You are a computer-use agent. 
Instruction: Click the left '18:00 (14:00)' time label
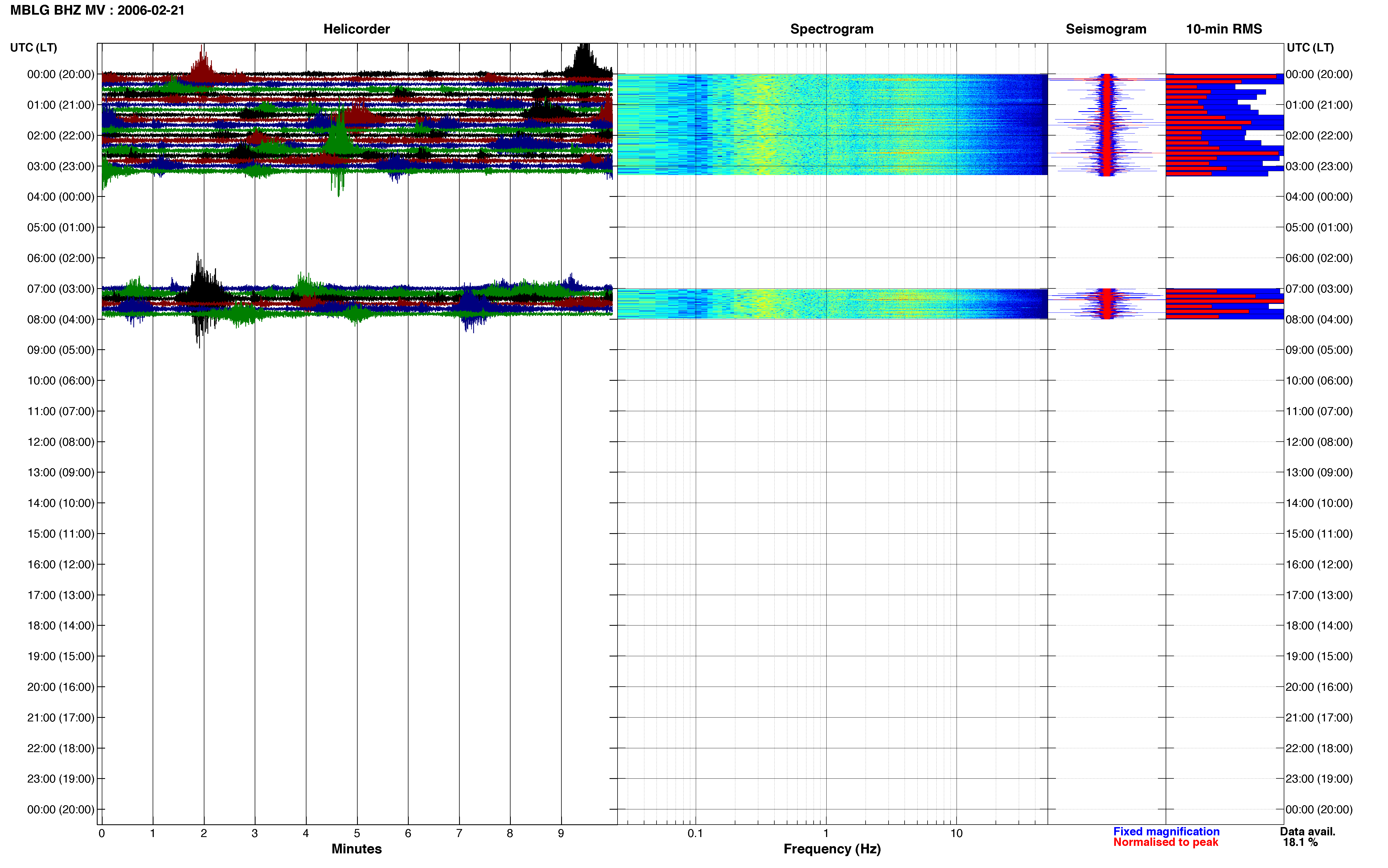[61, 626]
